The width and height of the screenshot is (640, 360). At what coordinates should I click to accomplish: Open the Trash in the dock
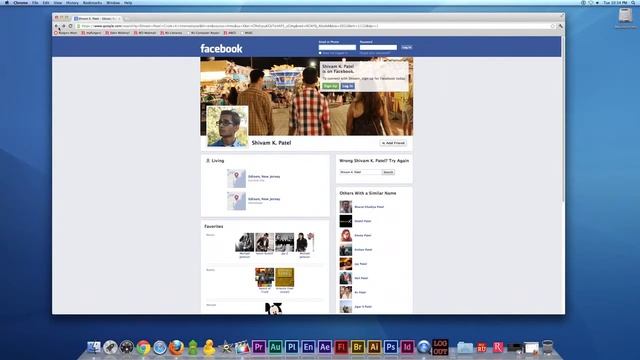point(548,348)
